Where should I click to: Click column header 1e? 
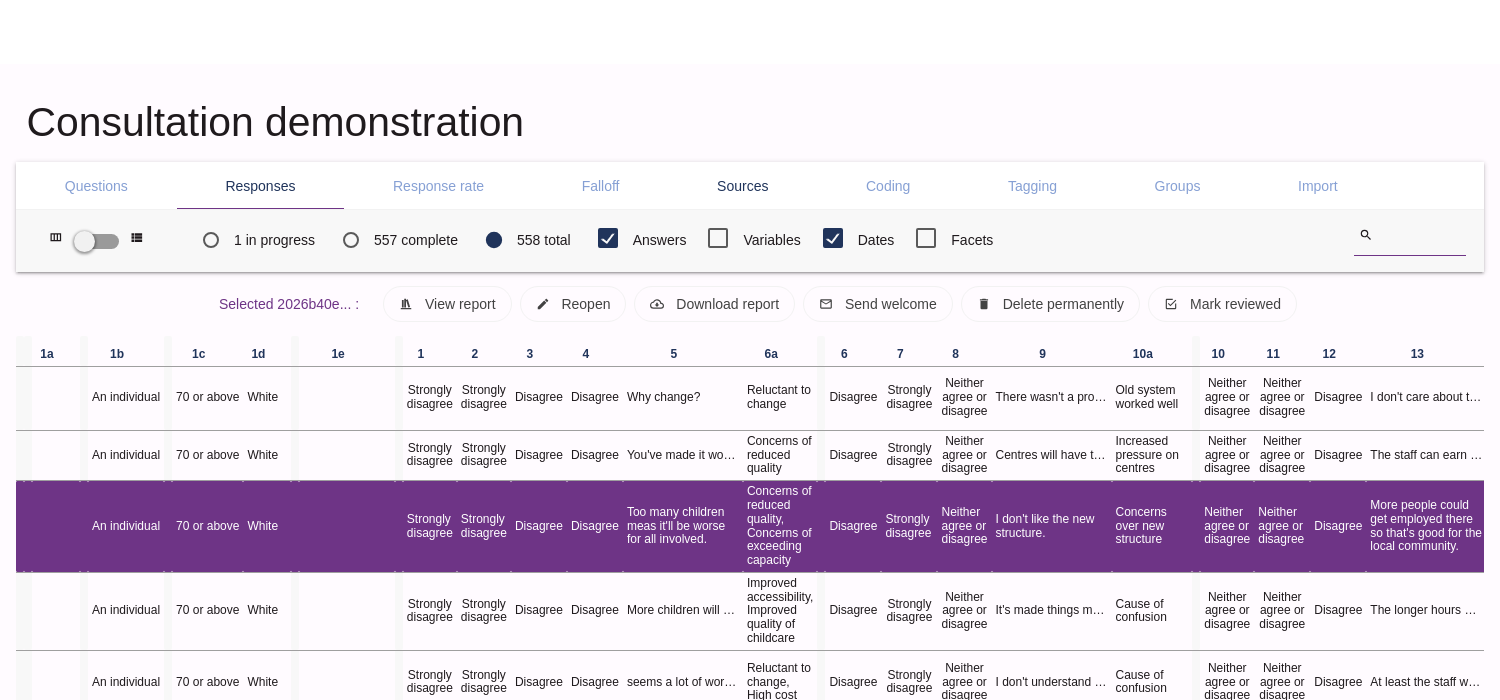[x=338, y=354]
